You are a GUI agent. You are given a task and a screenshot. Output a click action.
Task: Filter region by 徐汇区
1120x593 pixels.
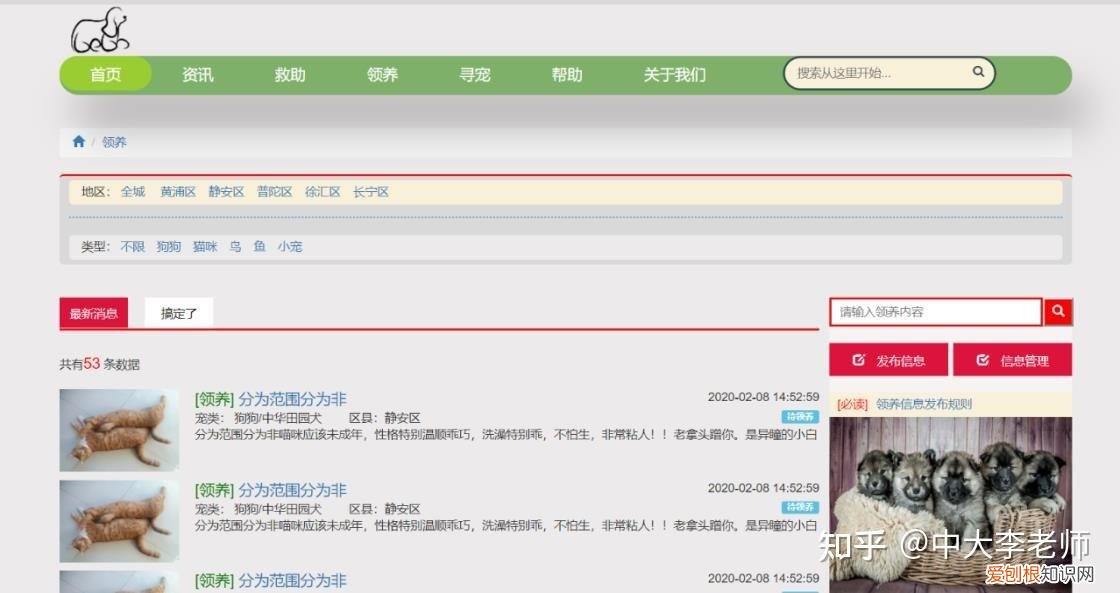click(x=323, y=191)
